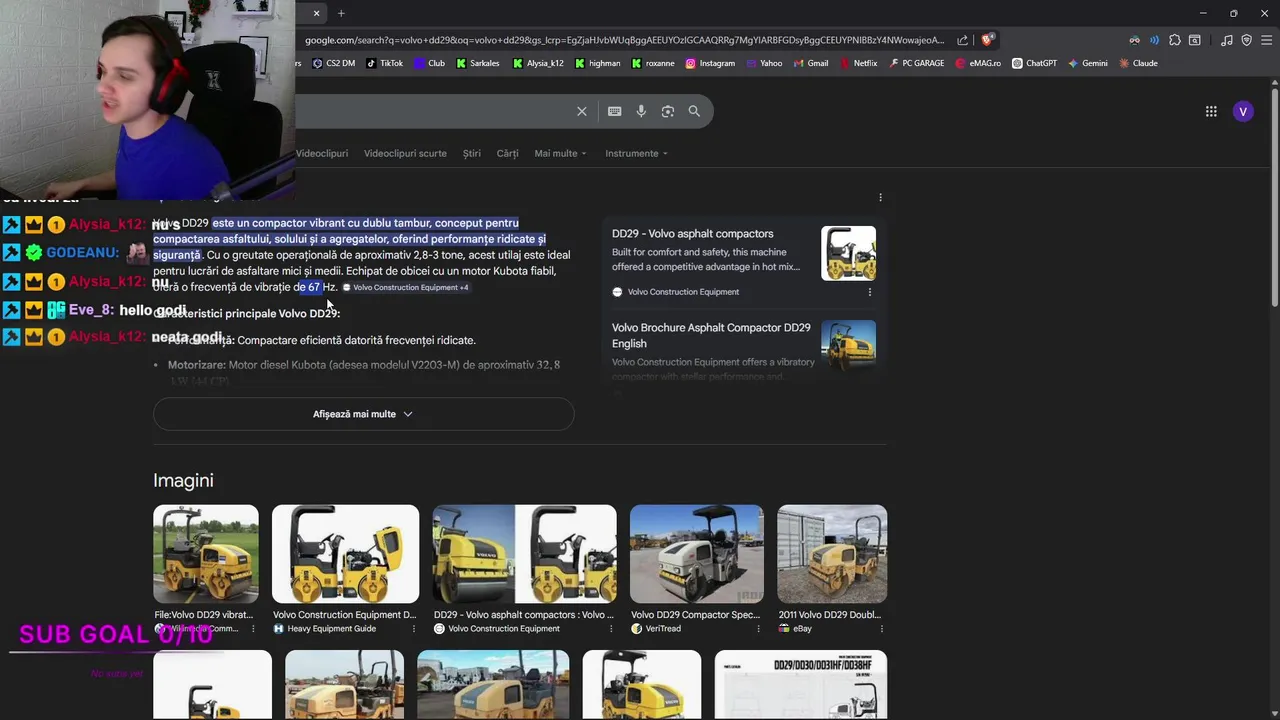Open the Wikimedia Volvo DD29 image thumbnail
Image resolution: width=1280 pixels, height=720 pixels.
click(205, 554)
